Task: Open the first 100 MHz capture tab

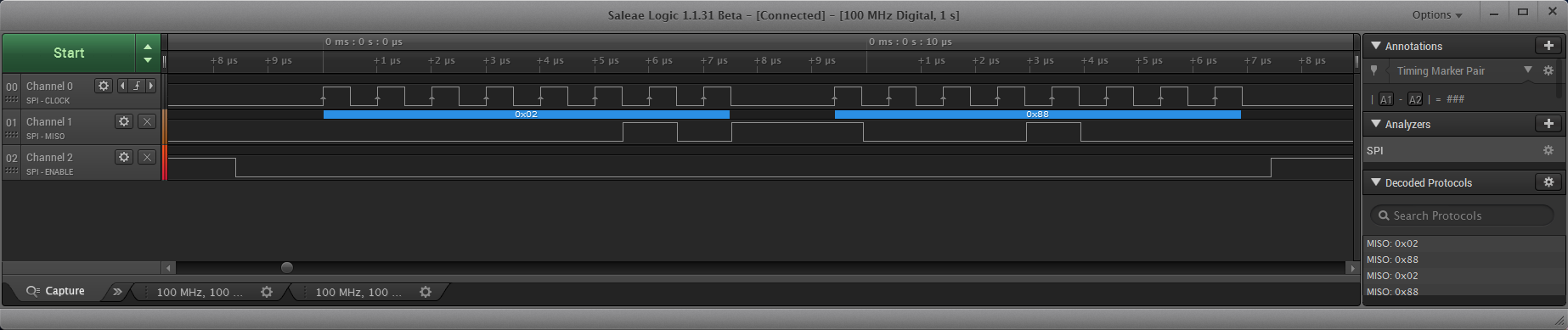Action: click(x=200, y=292)
